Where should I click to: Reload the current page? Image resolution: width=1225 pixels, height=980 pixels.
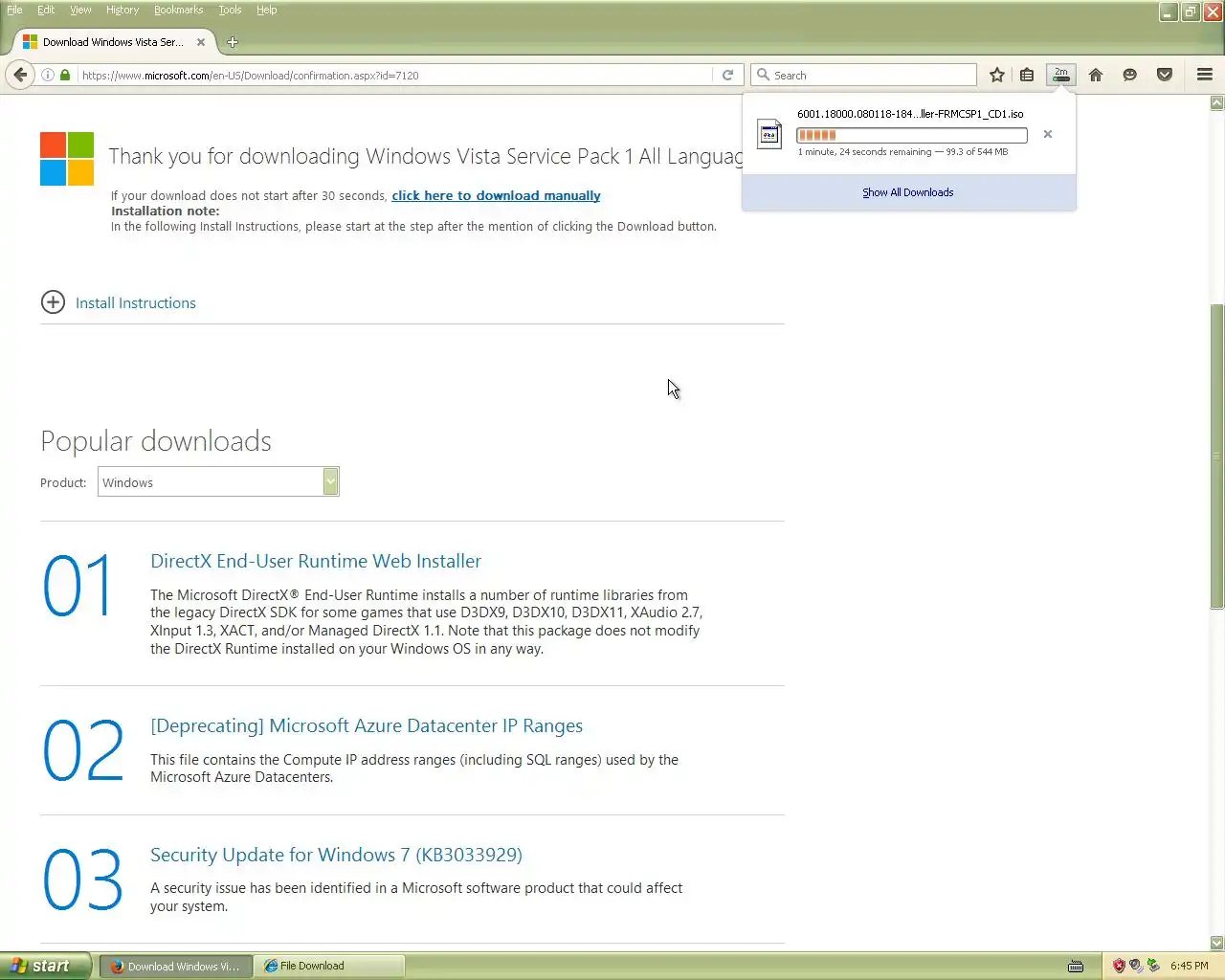(727, 75)
